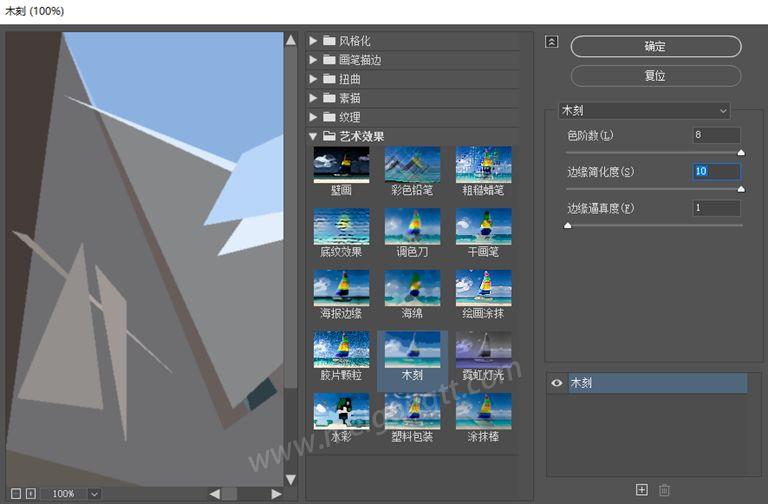Click the zoom in plus button

pyautogui.click(x=30, y=493)
